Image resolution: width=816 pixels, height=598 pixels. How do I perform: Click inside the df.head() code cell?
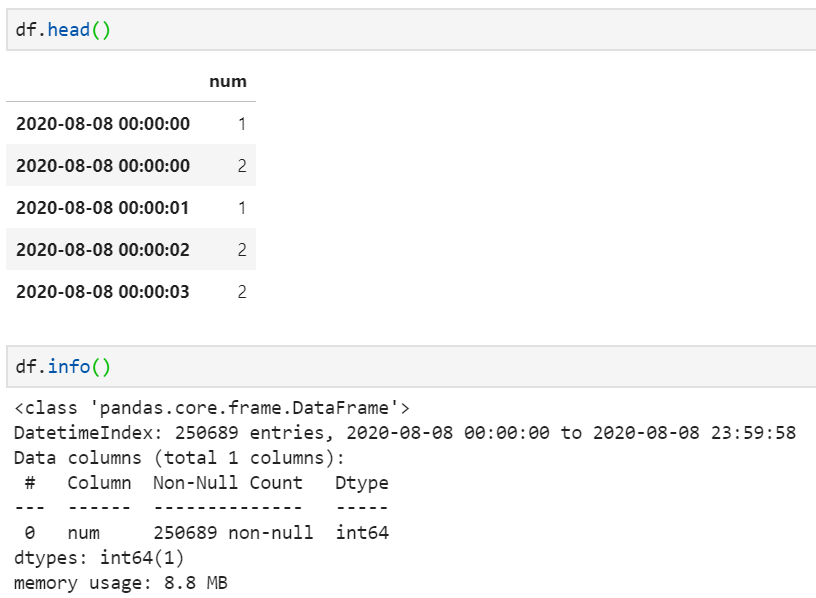click(x=400, y=30)
